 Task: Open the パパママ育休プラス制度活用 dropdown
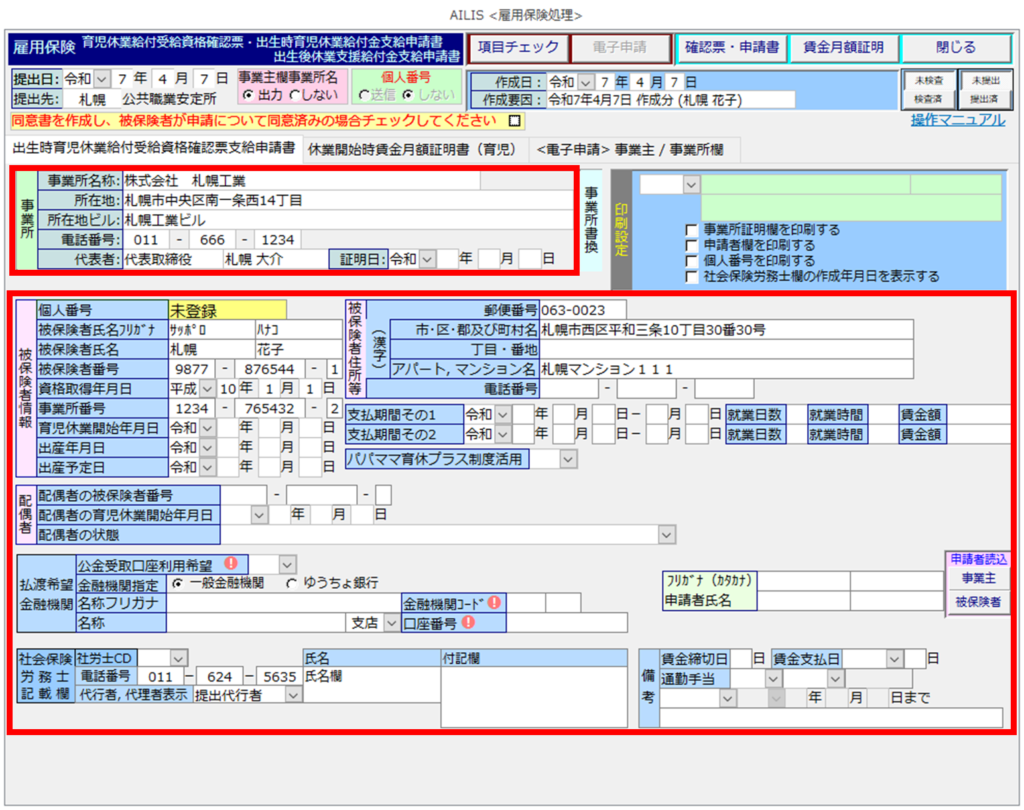click(568, 459)
